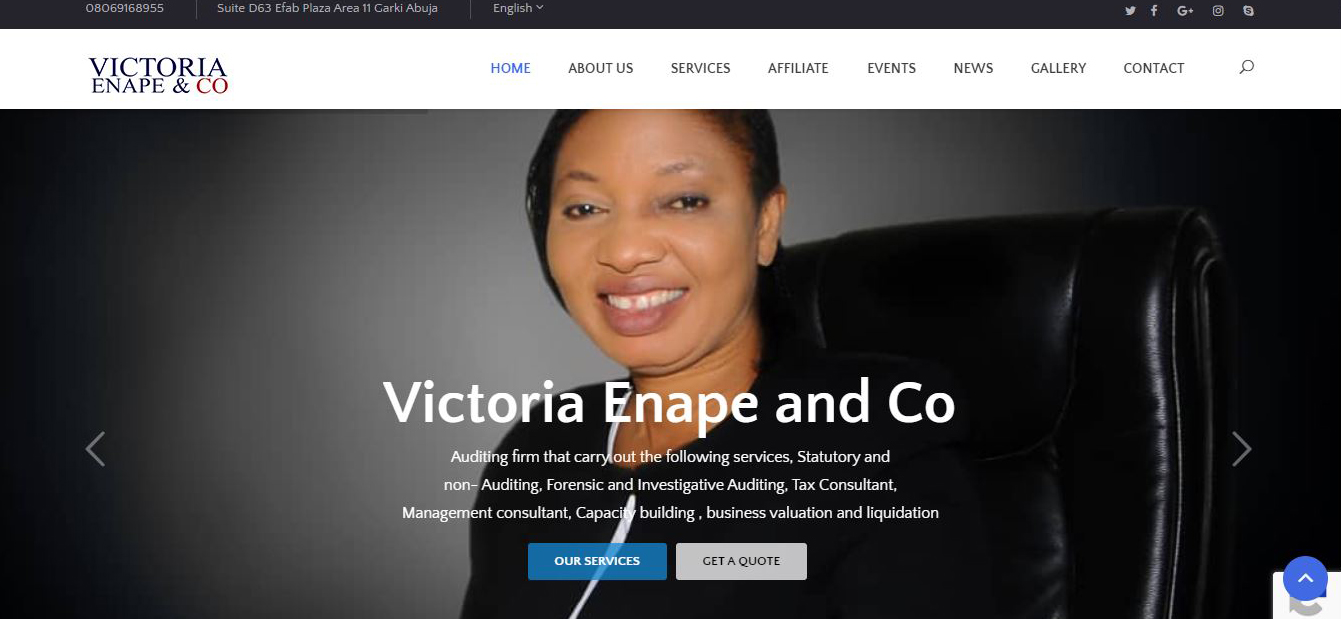
Task: Click the scroll-to-top arrow button
Action: tap(1305, 578)
